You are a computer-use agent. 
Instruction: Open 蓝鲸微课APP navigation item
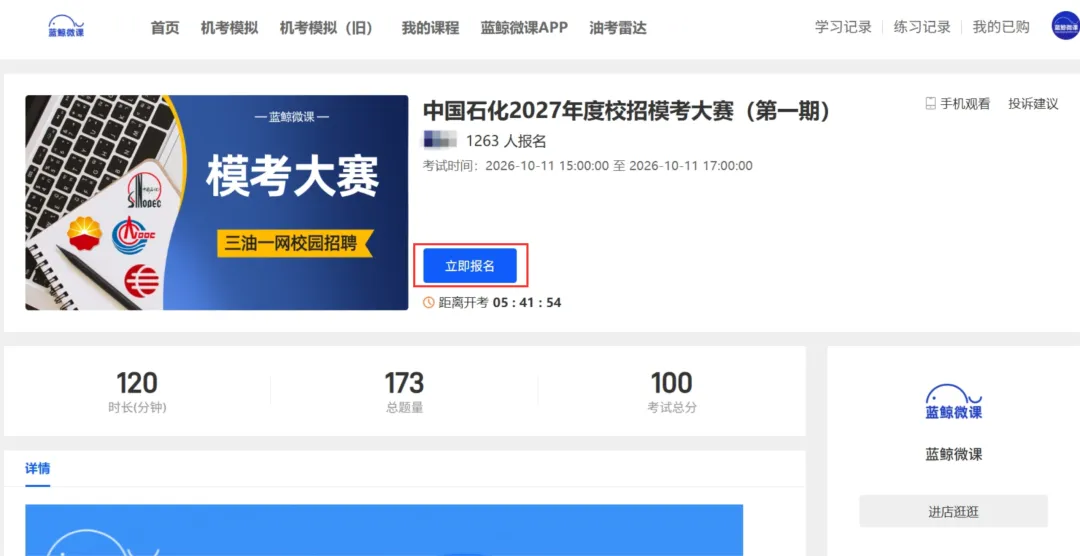click(x=524, y=28)
